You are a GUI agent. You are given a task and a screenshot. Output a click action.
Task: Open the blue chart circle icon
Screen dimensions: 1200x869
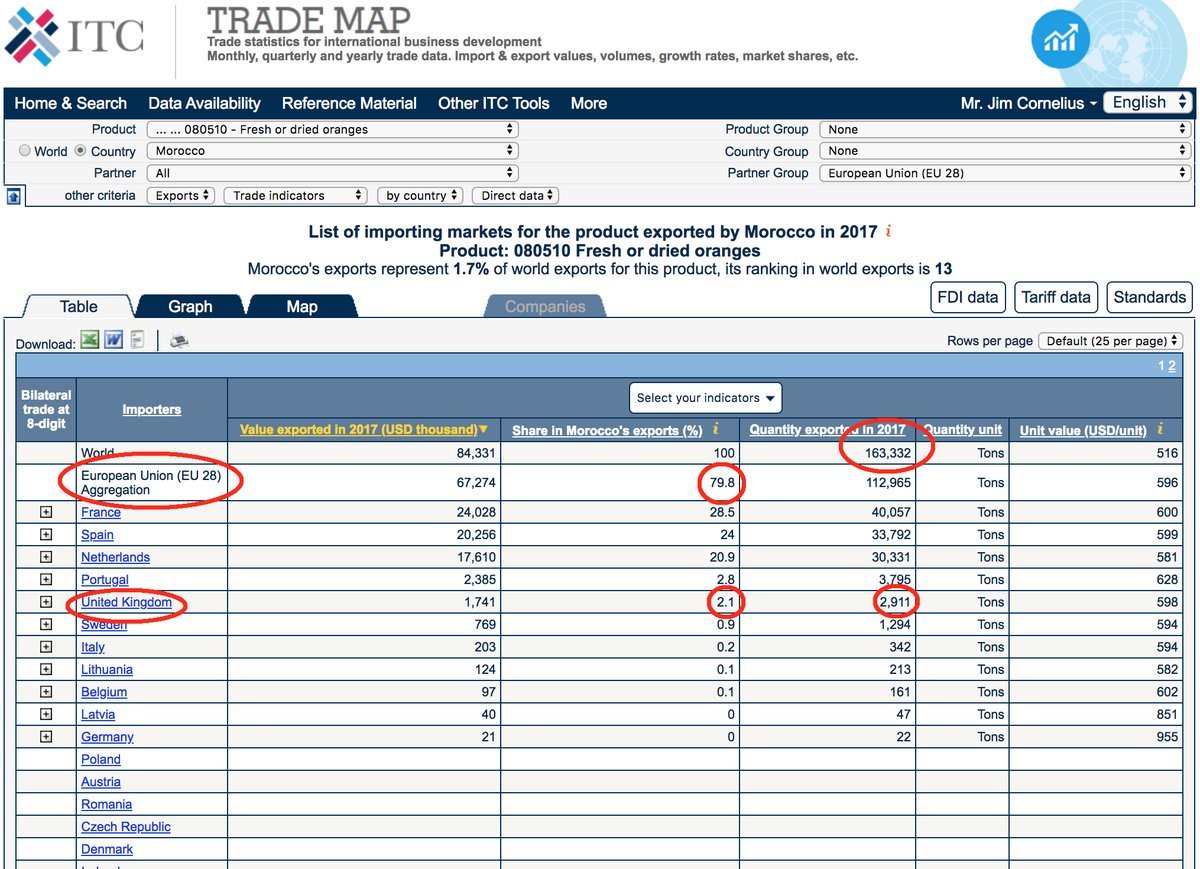(1060, 39)
